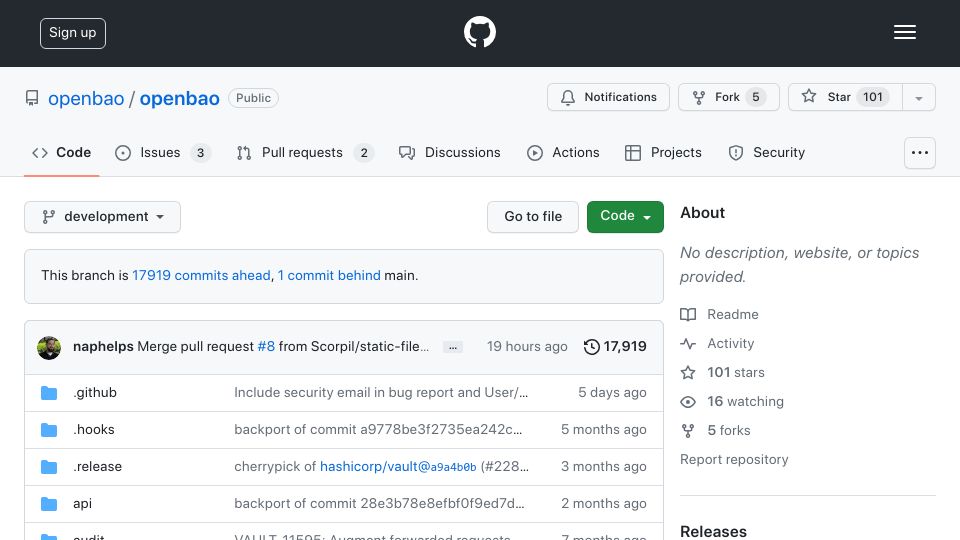This screenshot has width=960, height=540.
Task: Click the fork icon beside 5 forks
Action: [688, 430]
